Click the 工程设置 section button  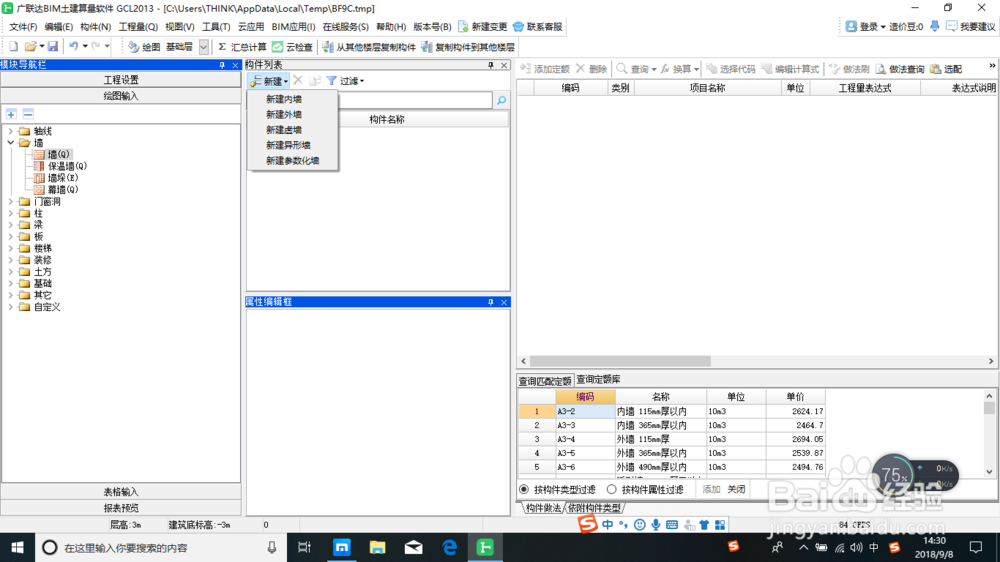tap(121, 80)
